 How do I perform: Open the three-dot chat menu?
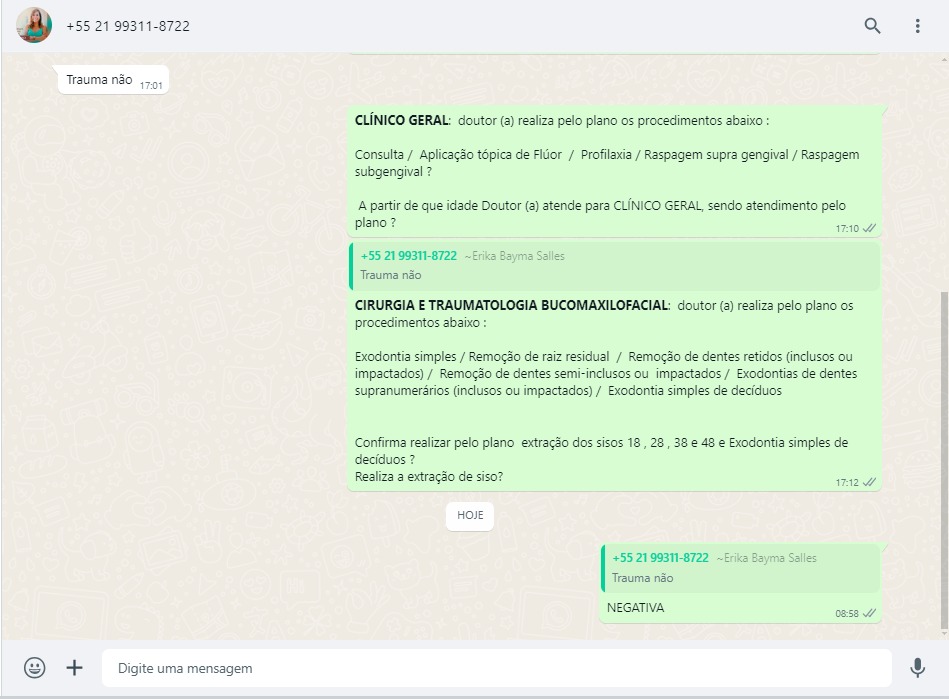918,25
